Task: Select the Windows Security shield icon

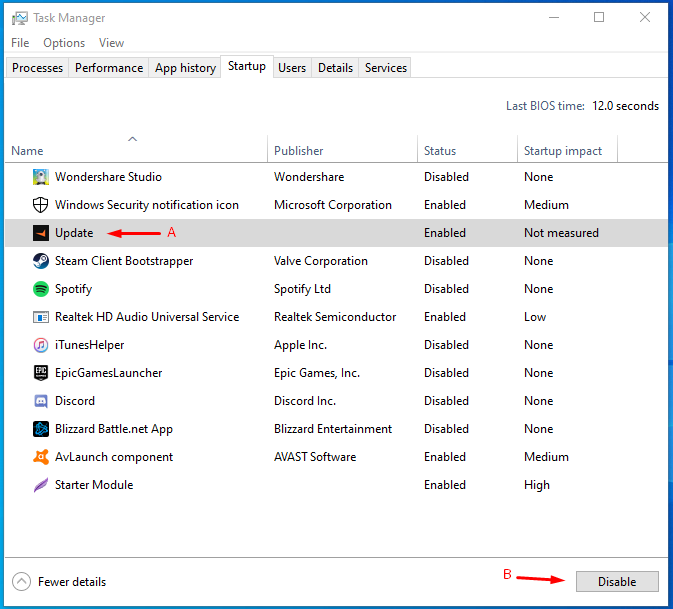Action: tap(40, 205)
